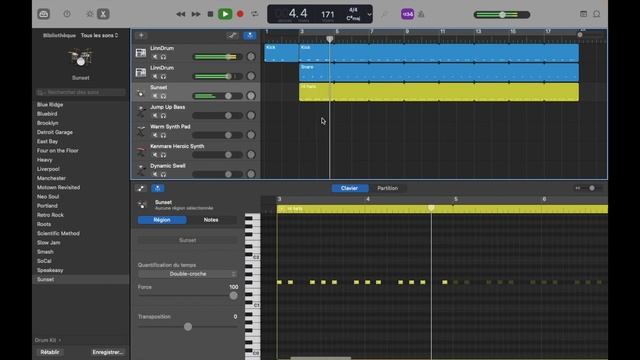Toggle the purple Count-in button
Image resolution: width=640 pixels, height=360 pixels.
(407, 14)
